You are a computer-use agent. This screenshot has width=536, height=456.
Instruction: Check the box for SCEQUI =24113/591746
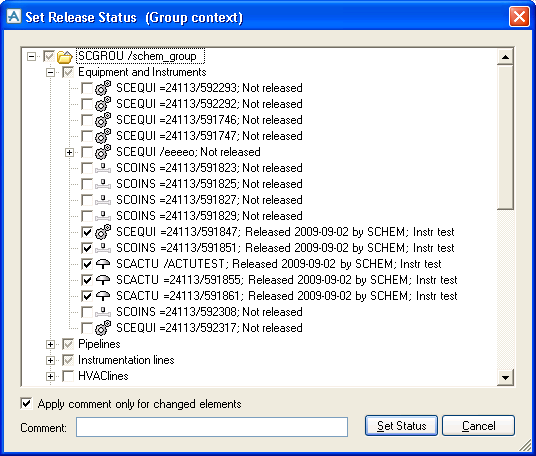pos(87,120)
